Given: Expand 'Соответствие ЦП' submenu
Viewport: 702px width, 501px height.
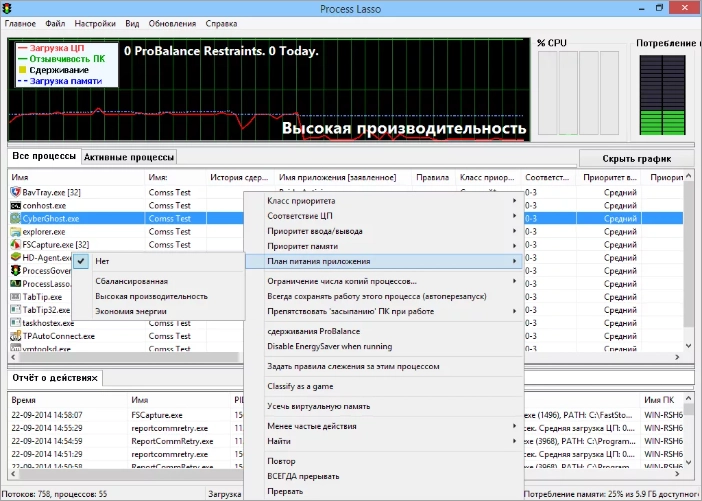Looking at the screenshot, I should click(x=384, y=216).
